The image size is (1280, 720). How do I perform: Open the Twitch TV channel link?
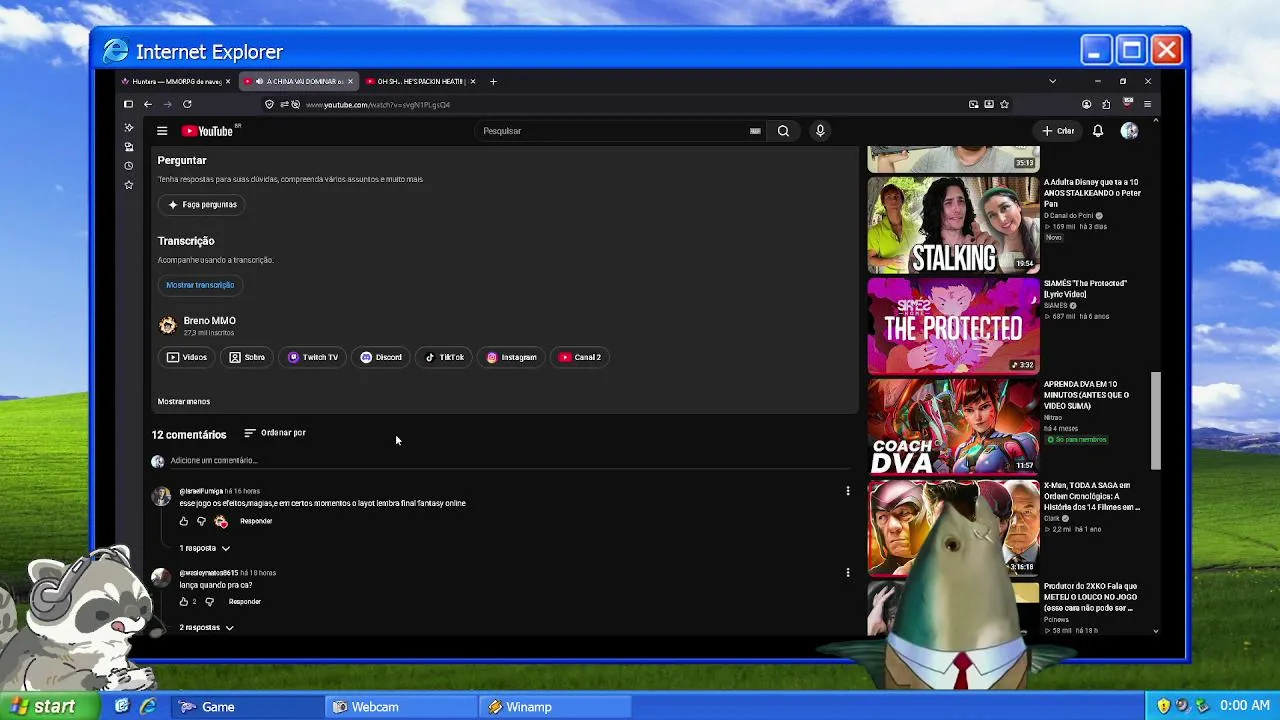(313, 357)
